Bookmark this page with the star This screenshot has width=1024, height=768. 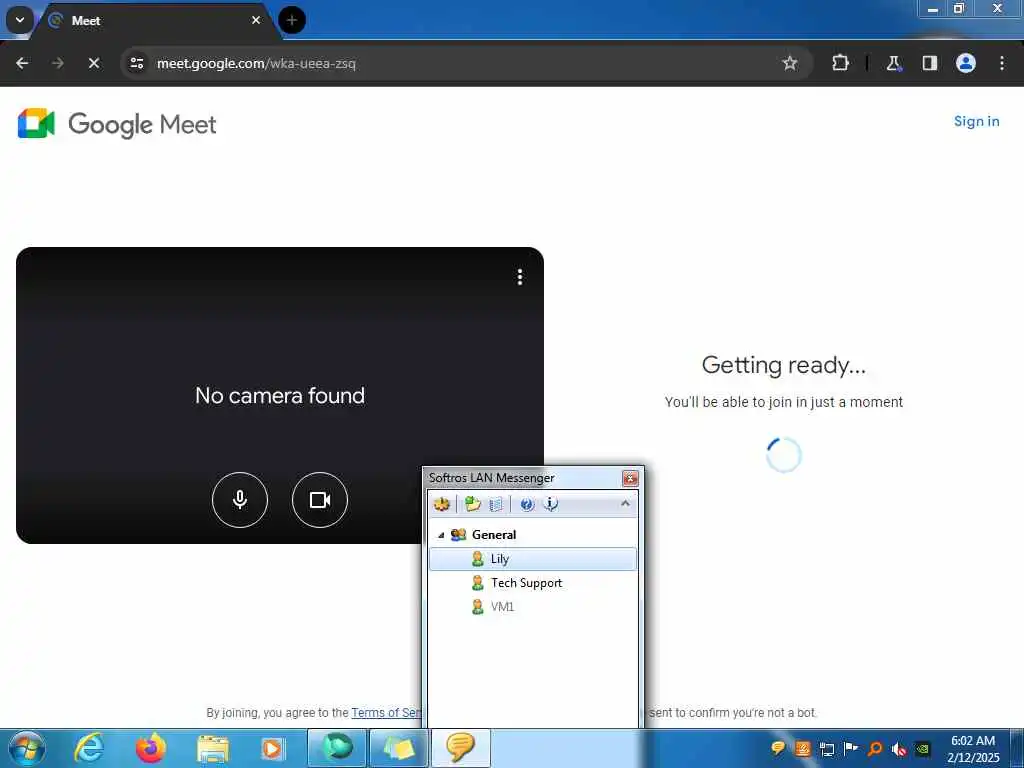pyautogui.click(x=790, y=63)
